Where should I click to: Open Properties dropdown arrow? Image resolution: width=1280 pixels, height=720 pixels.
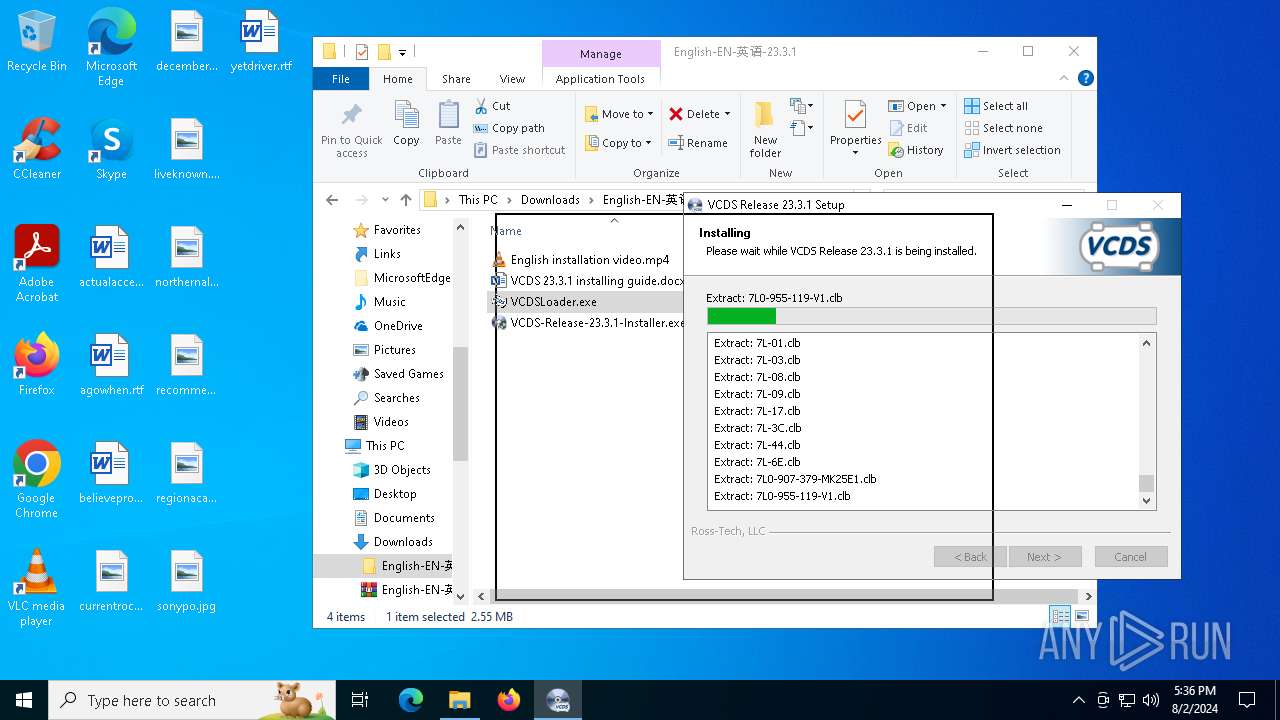coord(855,153)
